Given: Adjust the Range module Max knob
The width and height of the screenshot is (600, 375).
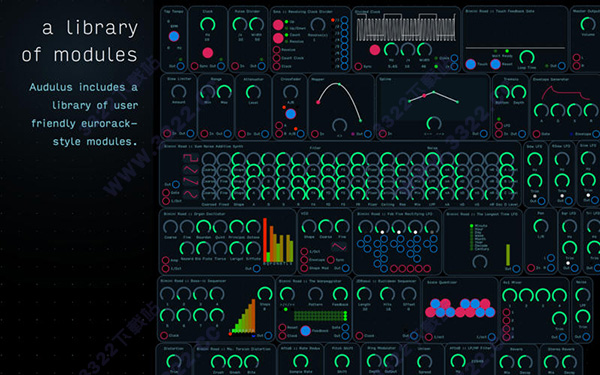Looking at the screenshot, I should click(224, 92).
